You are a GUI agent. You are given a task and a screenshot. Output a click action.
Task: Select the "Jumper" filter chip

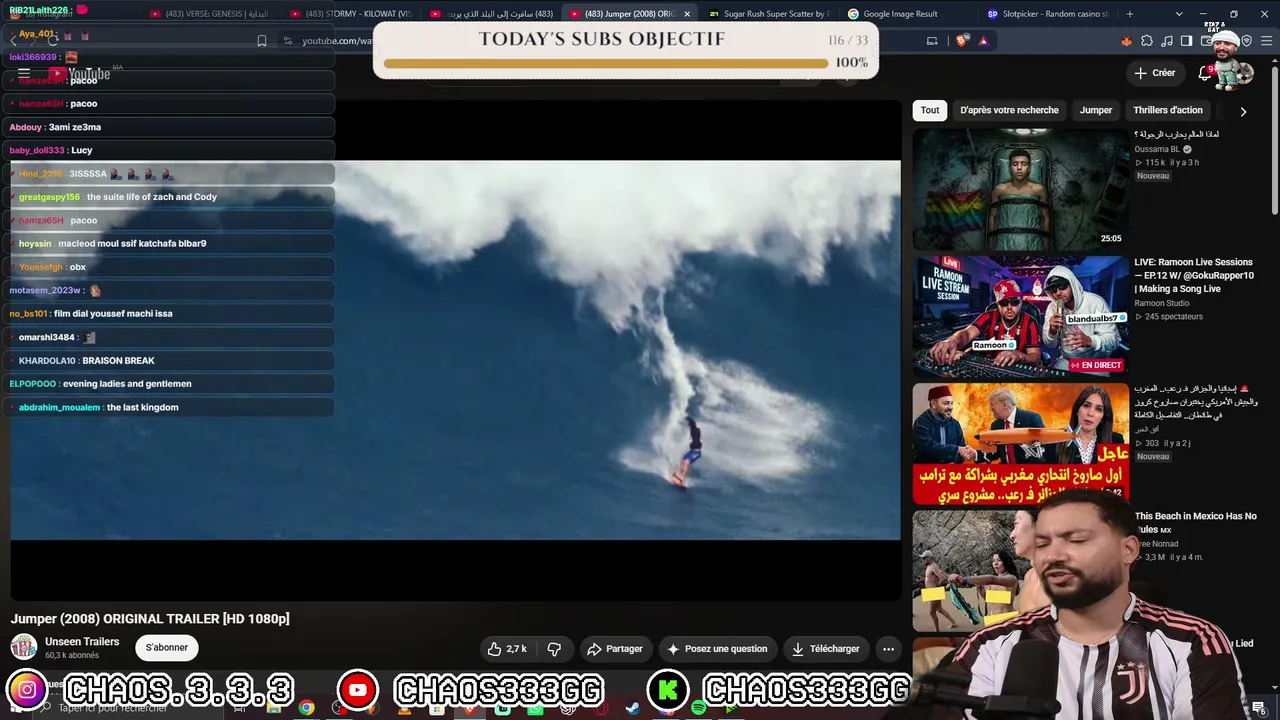pos(1096,111)
